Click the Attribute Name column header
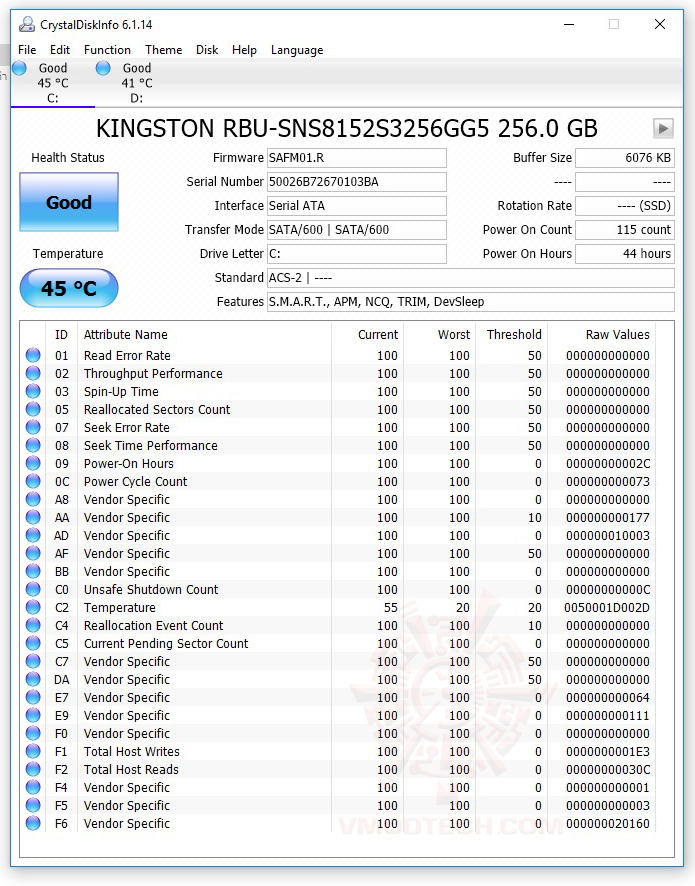 (125, 335)
